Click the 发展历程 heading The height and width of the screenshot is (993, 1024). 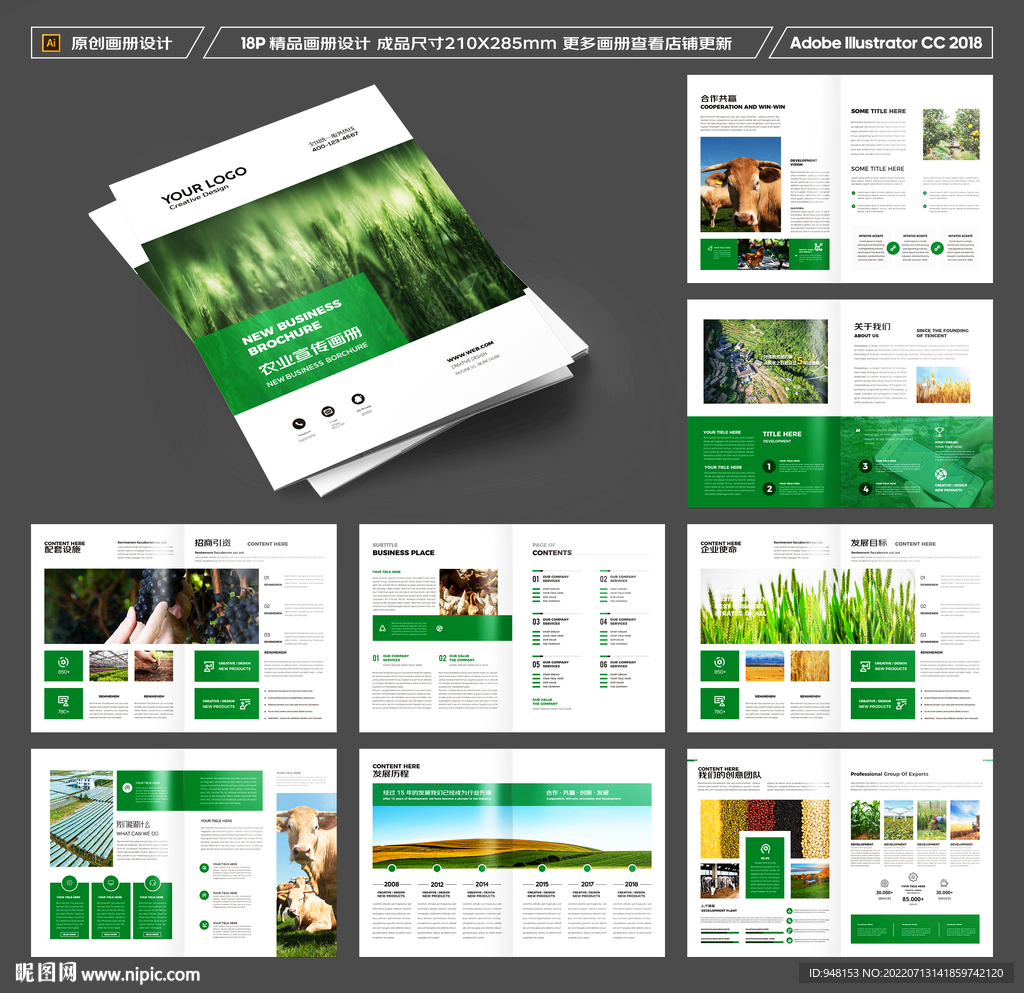pos(391,774)
